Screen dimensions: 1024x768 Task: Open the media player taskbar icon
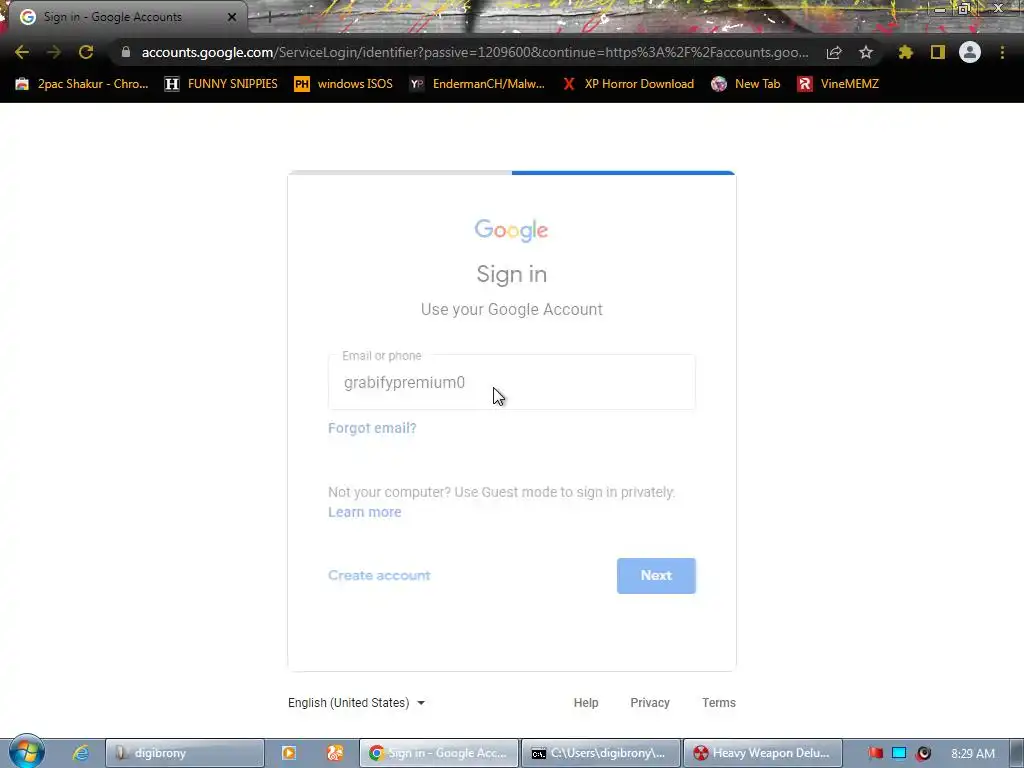[289, 753]
